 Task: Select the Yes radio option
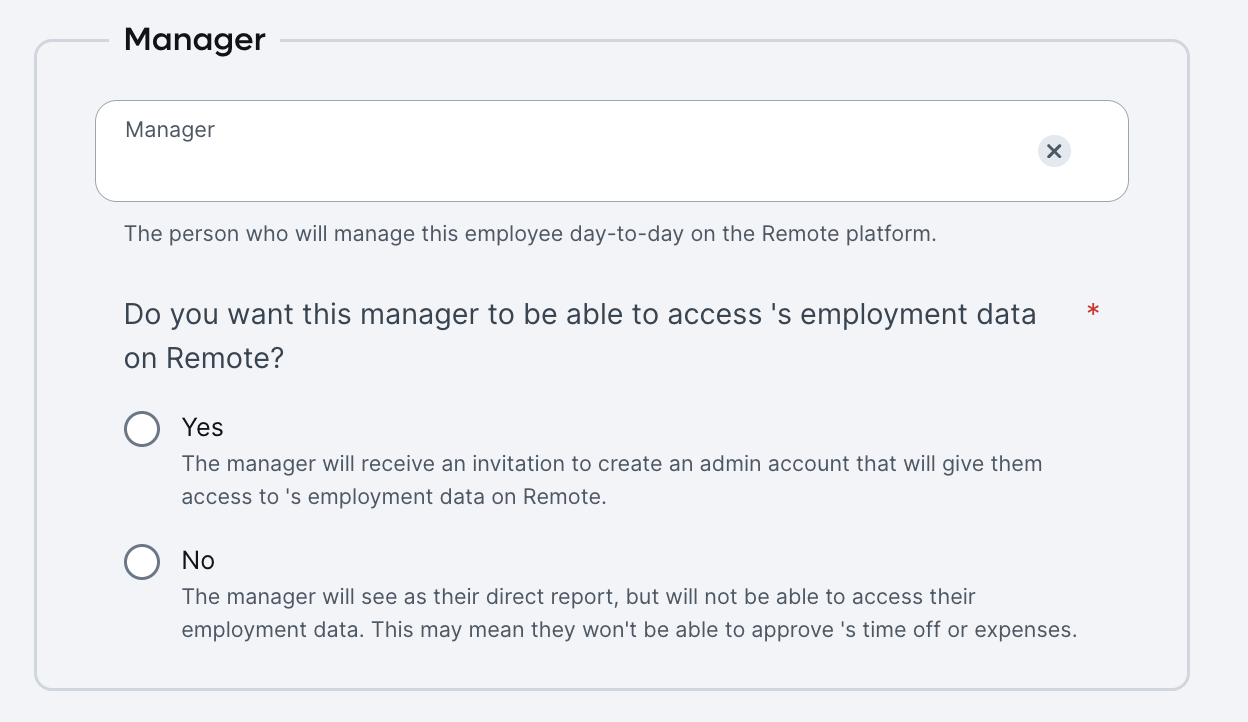[142, 429]
